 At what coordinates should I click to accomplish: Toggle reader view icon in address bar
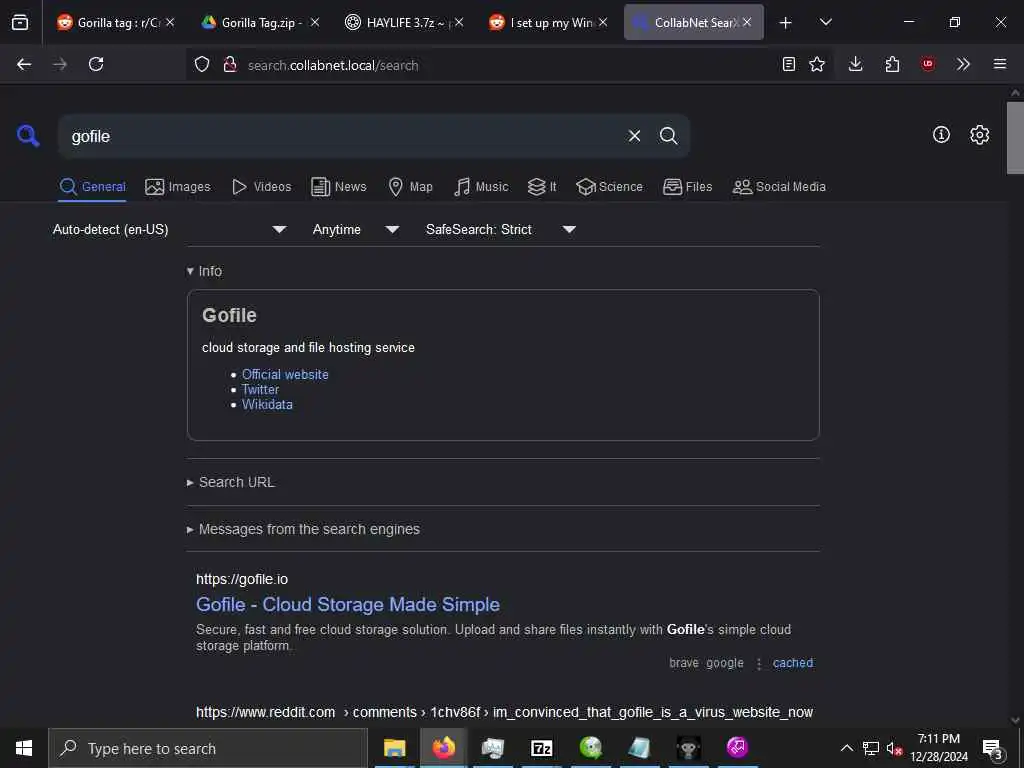789,64
